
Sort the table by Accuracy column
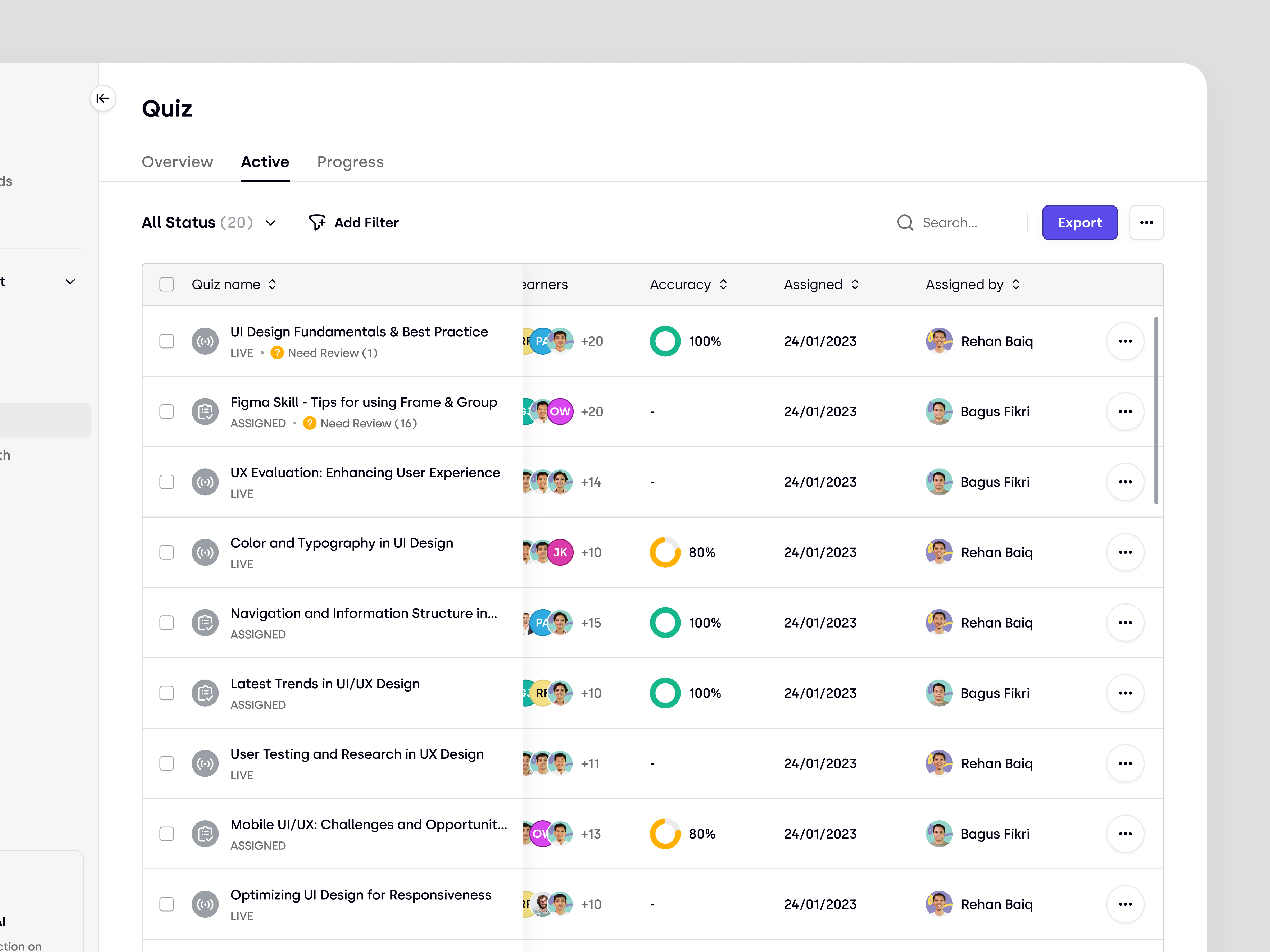click(723, 284)
